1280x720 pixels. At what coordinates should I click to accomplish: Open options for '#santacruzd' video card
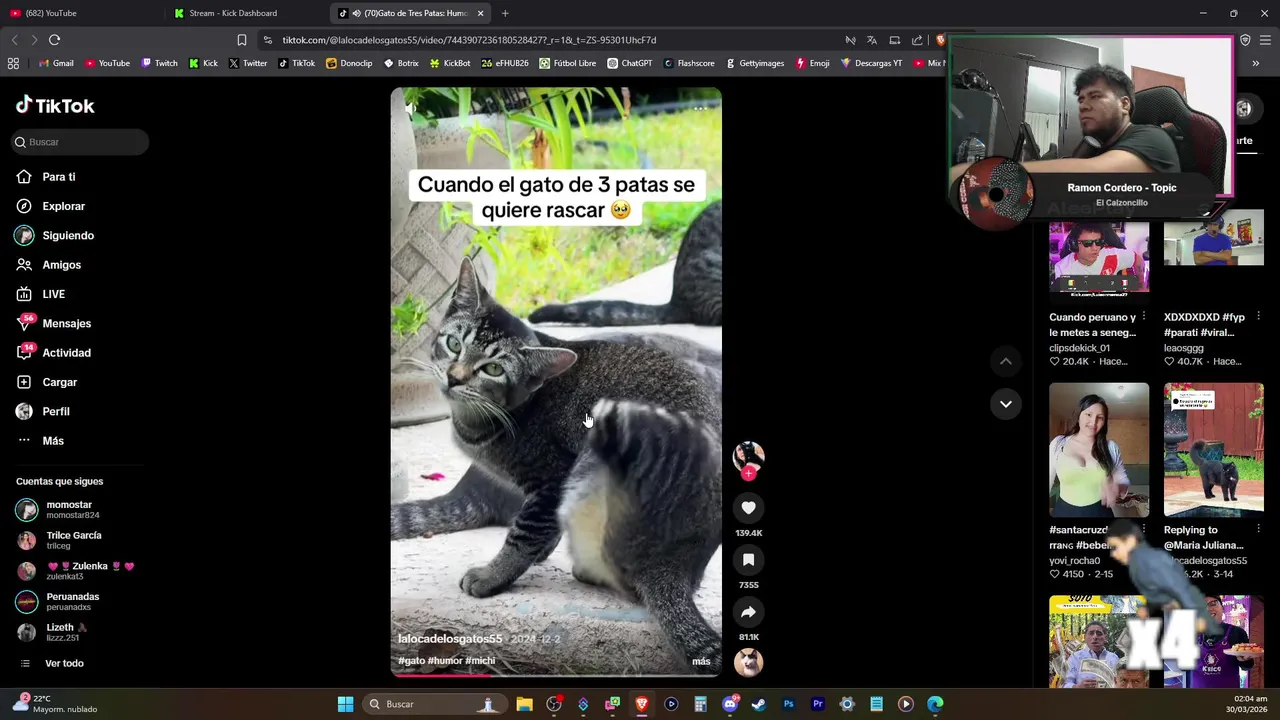[1143, 530]
